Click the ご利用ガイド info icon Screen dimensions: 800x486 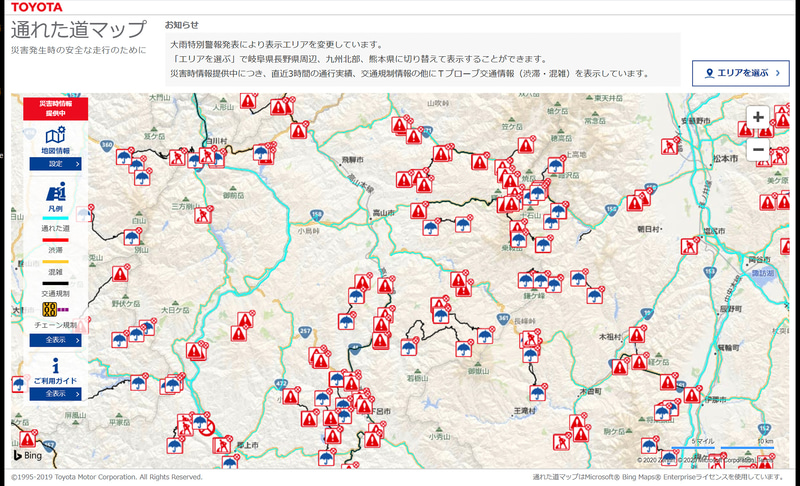[55, 366]
